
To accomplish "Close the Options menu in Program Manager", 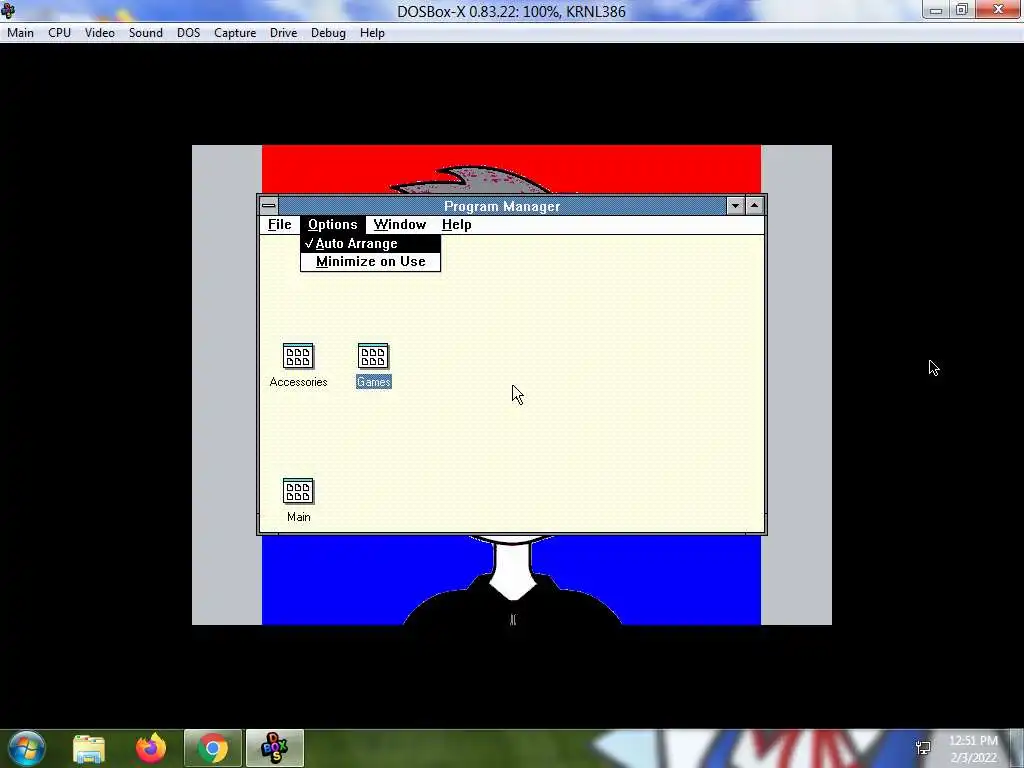I will [x=332, y=225].
